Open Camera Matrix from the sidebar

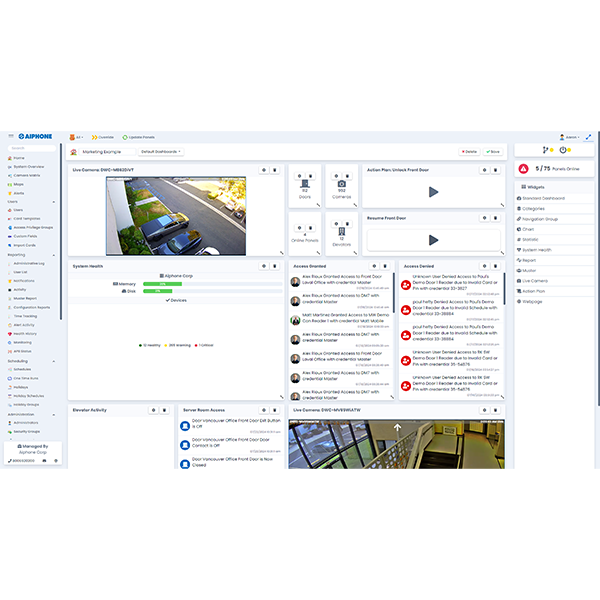click(x=27, y=176)
